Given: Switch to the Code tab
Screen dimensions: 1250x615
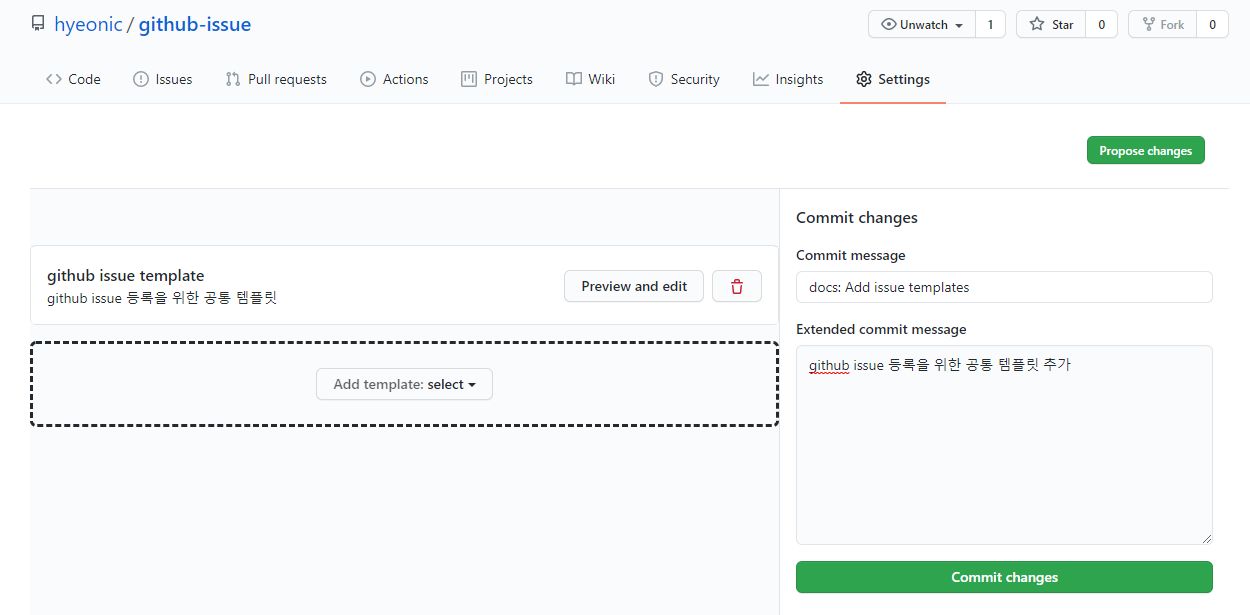Looking at the screenshot, I should point(73,79).
